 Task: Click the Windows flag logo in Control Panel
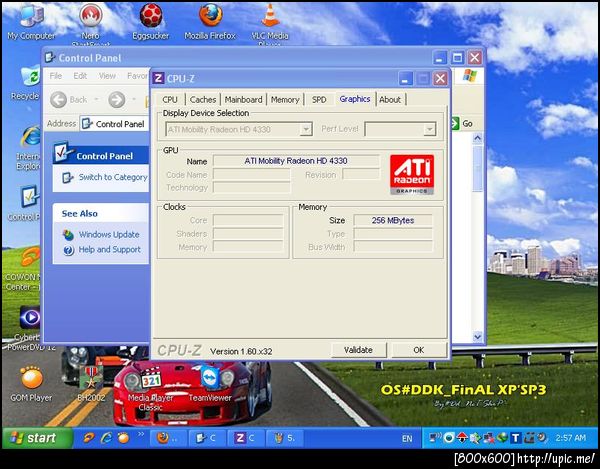pos(469,75)
